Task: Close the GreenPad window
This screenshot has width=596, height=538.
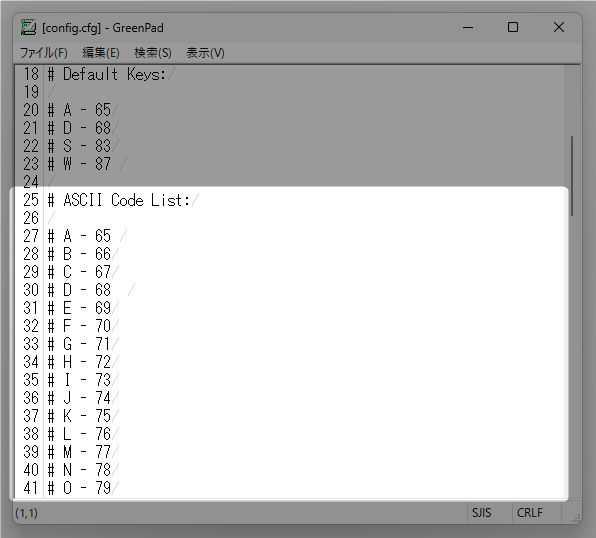Action: (x=559, y=27)
